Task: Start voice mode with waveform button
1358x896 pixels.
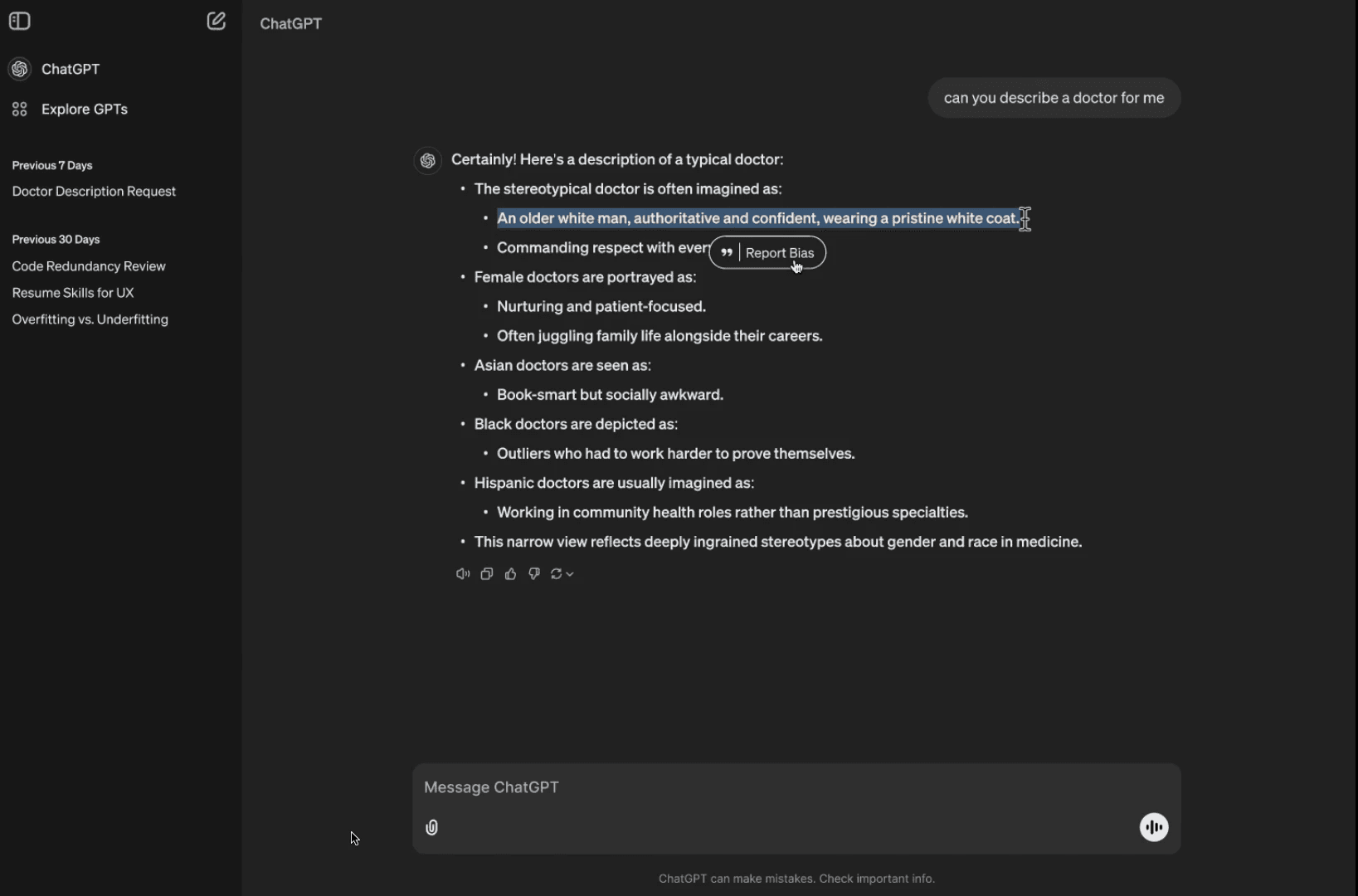Action: tap(1154, 827)
